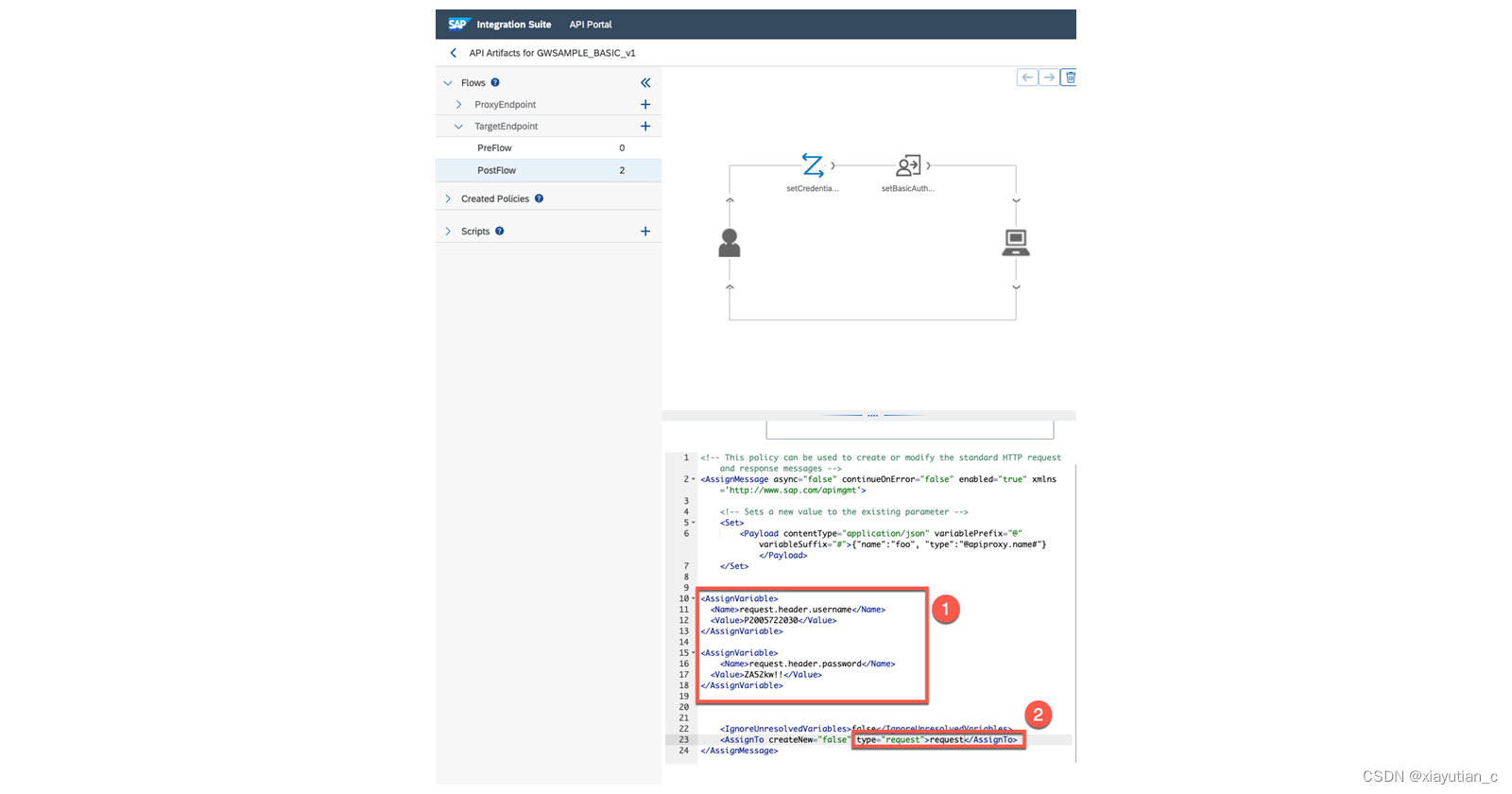Select the PostFlow row

[x=548, y=170]
